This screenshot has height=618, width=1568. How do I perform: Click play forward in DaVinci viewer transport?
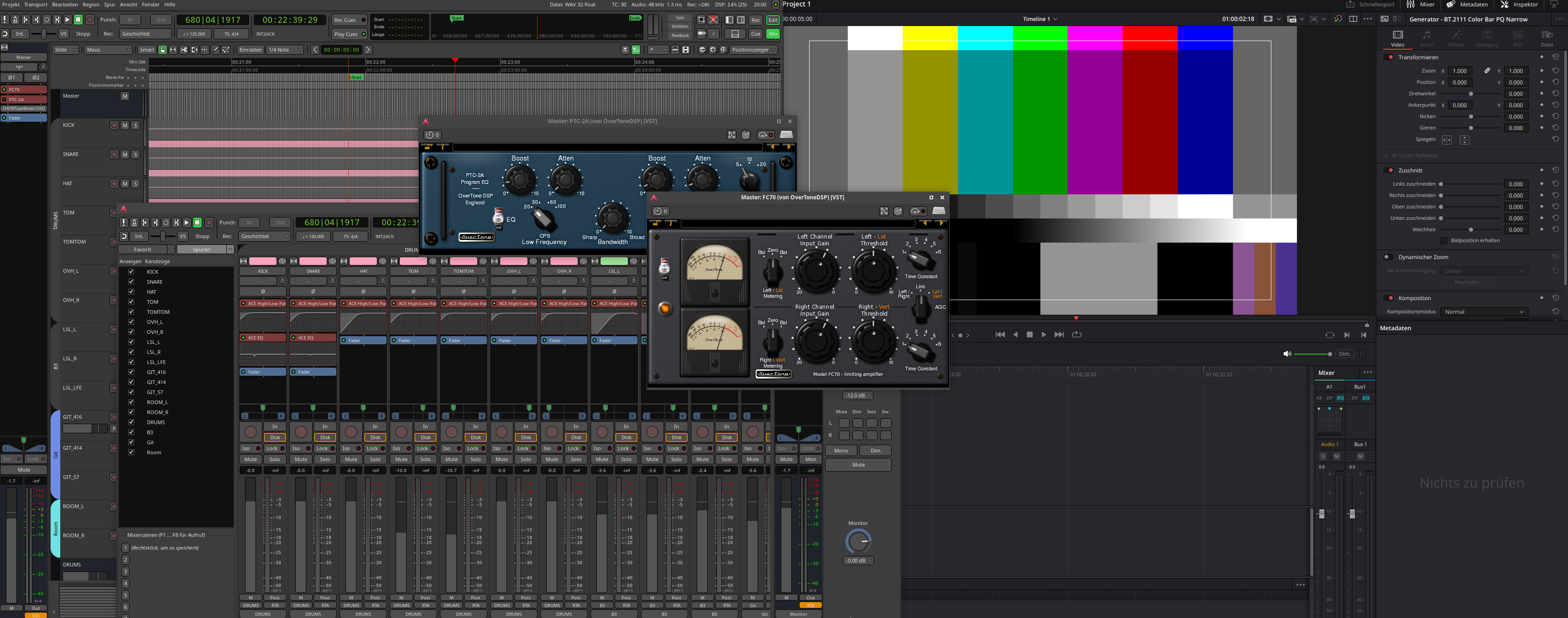(1043, 335)
